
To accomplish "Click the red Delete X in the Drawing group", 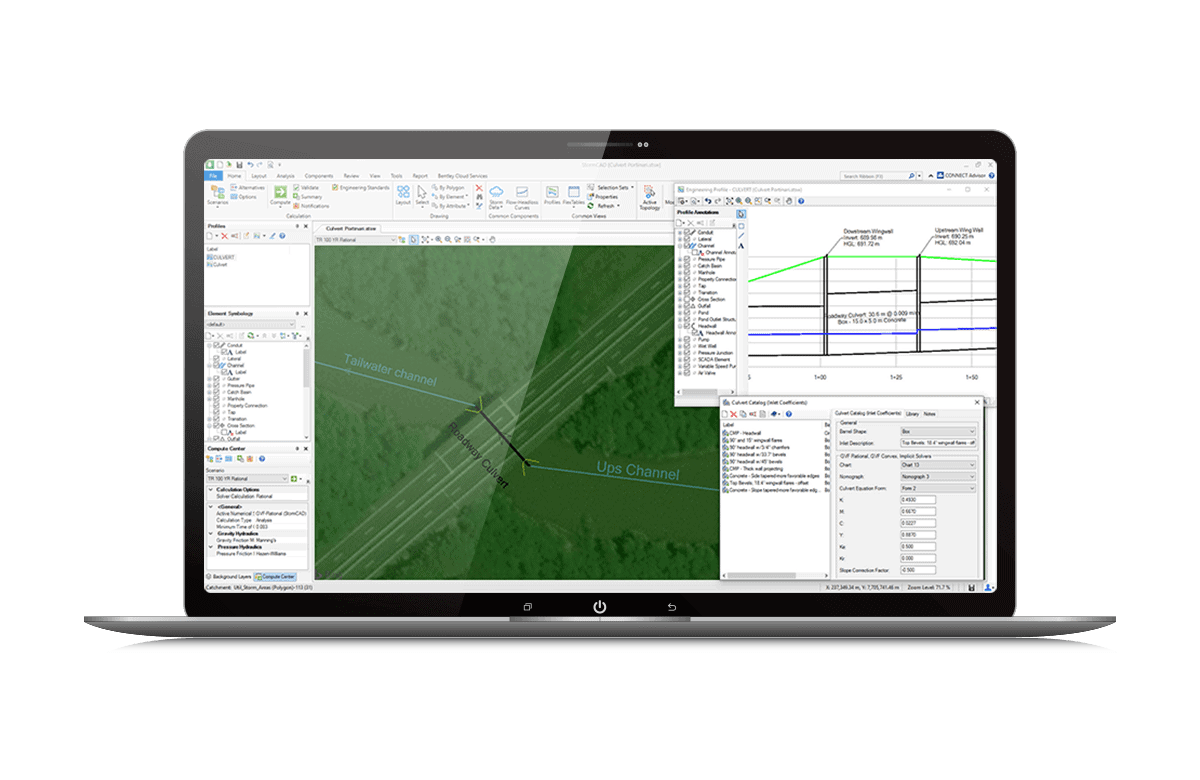I will tap(479, 187).
